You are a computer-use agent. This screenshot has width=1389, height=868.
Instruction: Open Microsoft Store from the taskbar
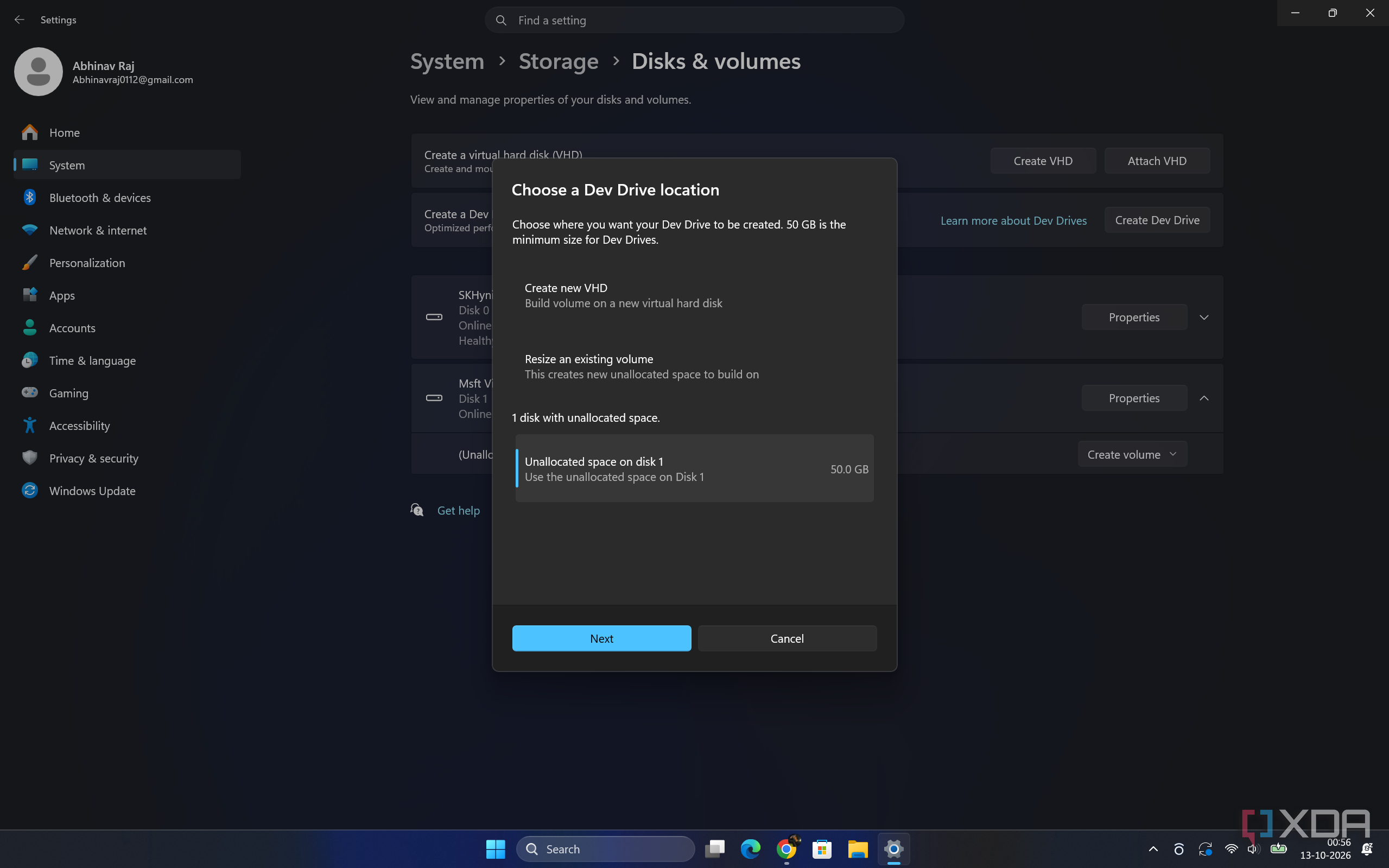coord(822,849)
